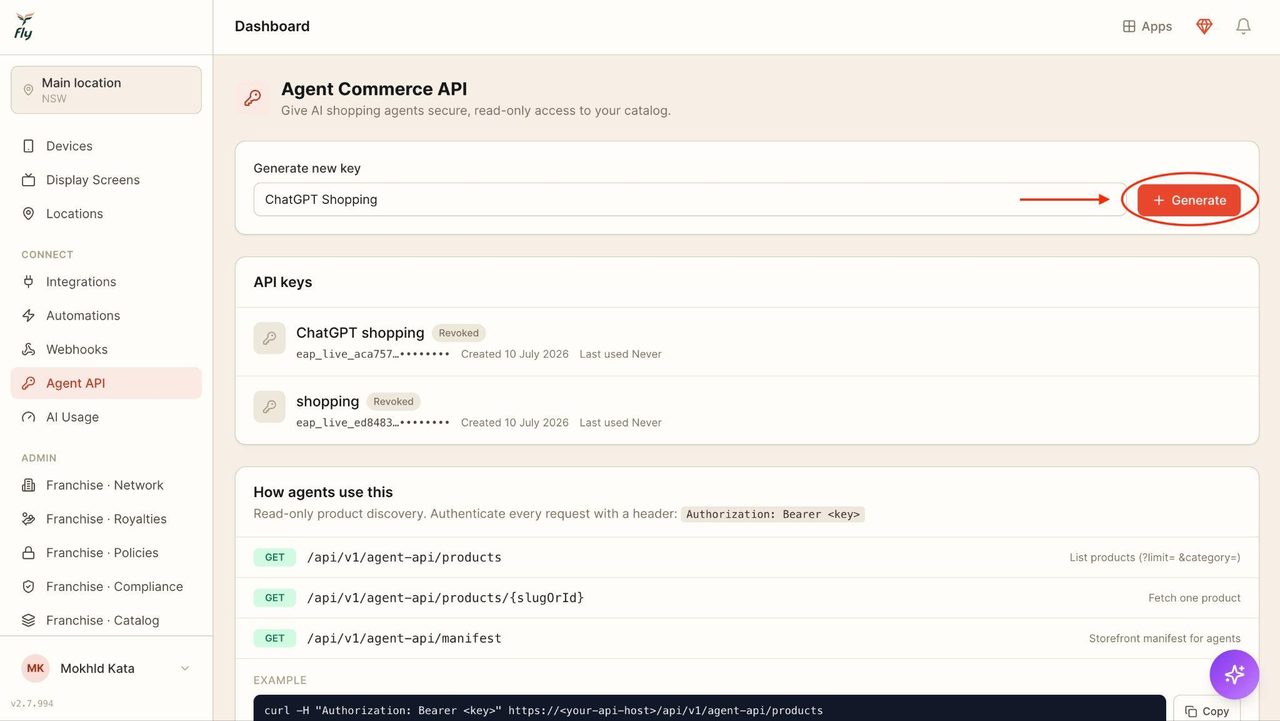
Task: Select the shopping key name
Action: point(327,401)
